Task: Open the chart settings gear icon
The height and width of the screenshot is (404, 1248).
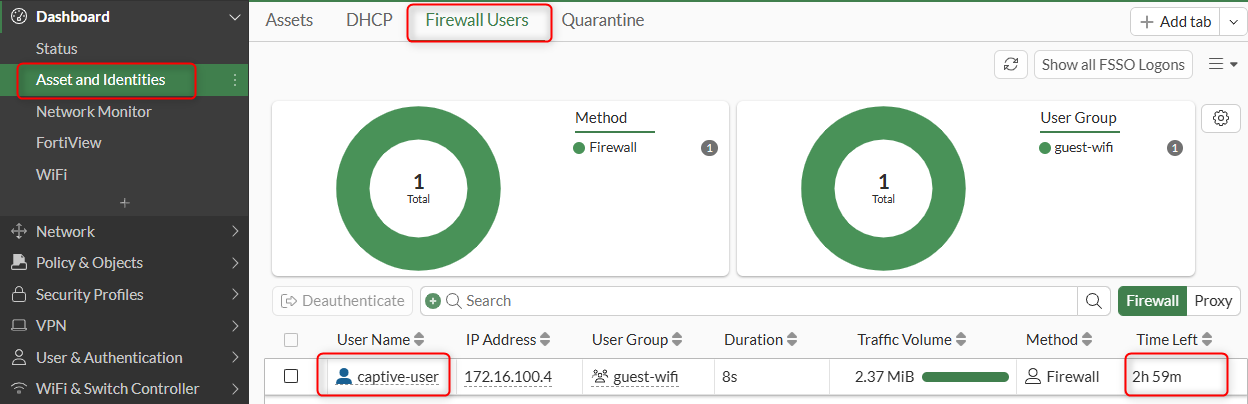Action: click(1220, 118)
